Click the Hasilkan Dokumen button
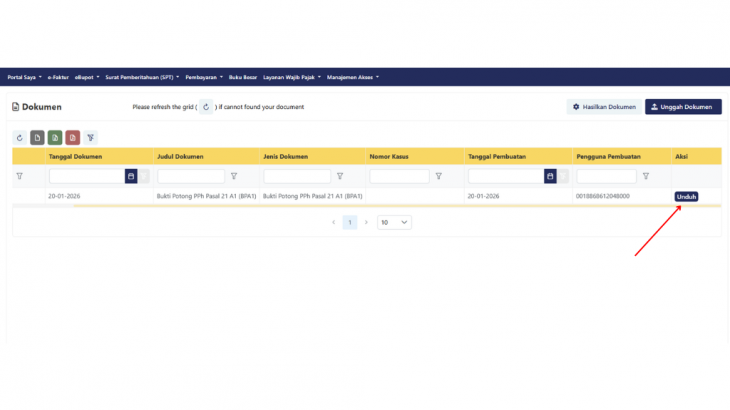 tap(604, 107)
